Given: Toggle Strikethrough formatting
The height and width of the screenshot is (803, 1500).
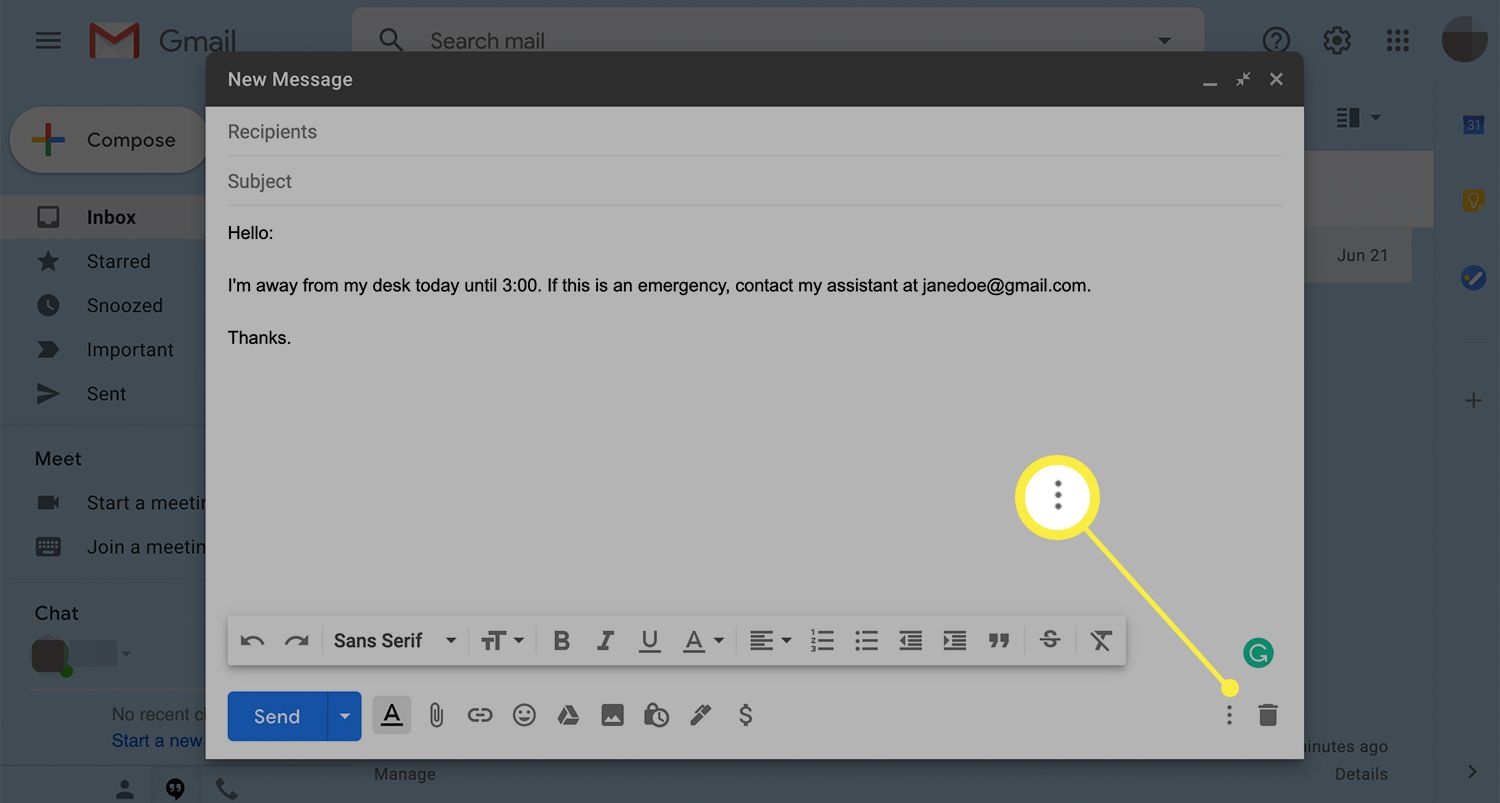Looking at the screenshot, I should [1050, 640].
